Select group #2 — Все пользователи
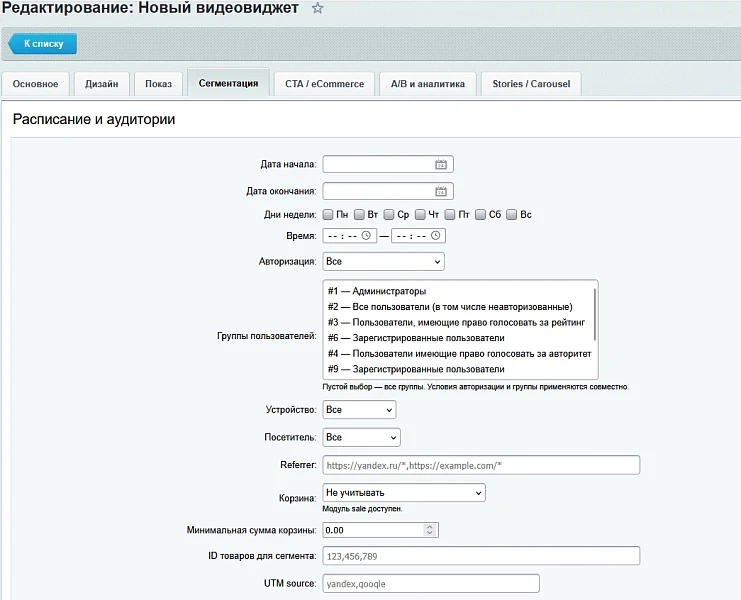Image resolution: width=741 pixels, height=600 pixels. [458, 307]
